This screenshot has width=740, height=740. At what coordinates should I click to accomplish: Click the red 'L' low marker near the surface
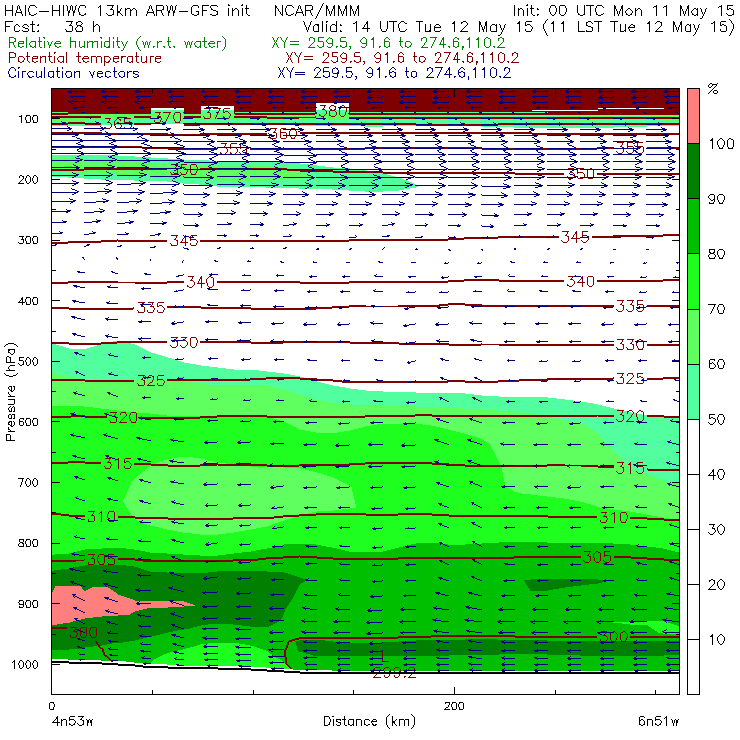(385, 656)
